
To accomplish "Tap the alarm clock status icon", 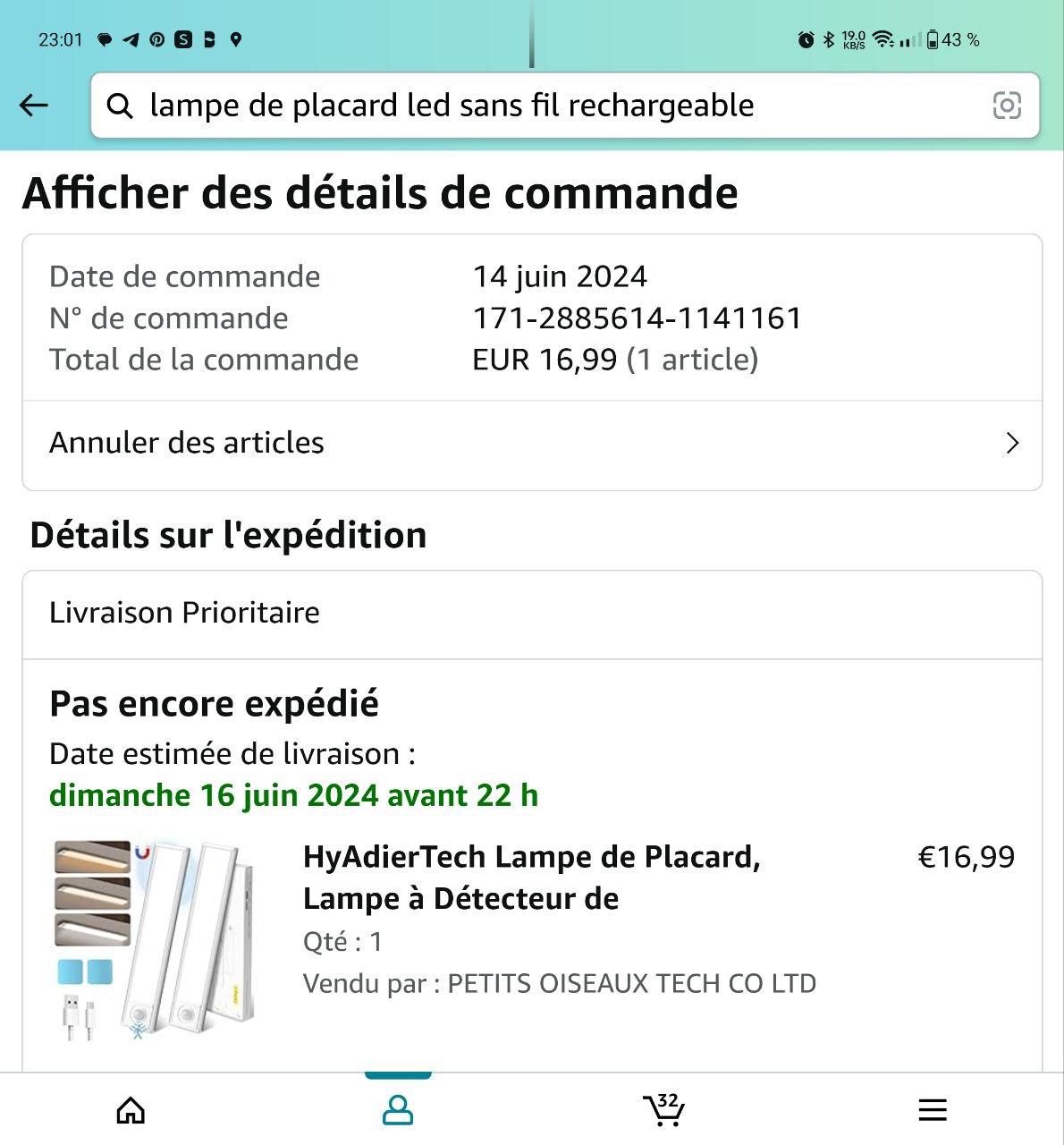I will [806, 39].
